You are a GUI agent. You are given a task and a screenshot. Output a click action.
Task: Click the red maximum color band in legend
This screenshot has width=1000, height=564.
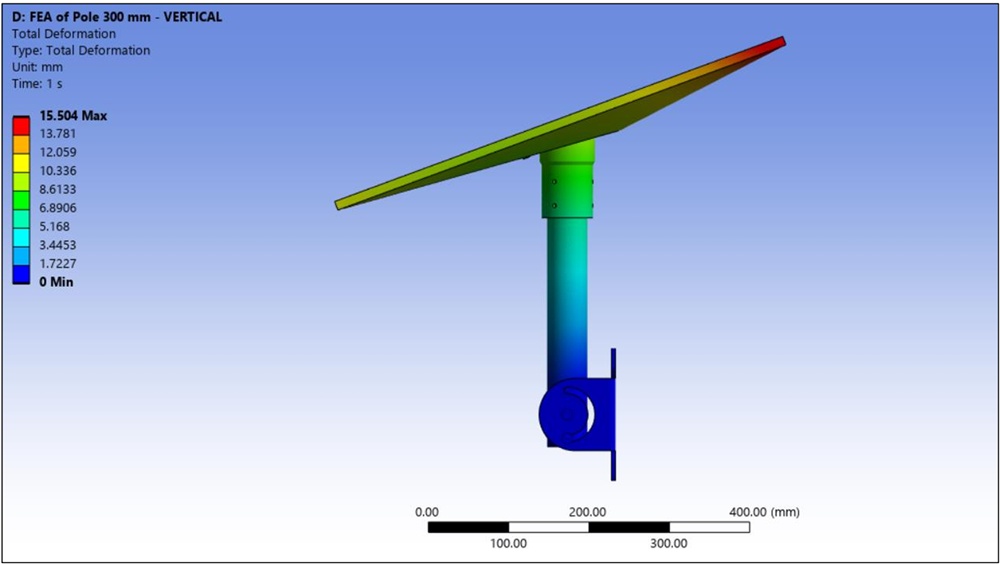point(22,126)
